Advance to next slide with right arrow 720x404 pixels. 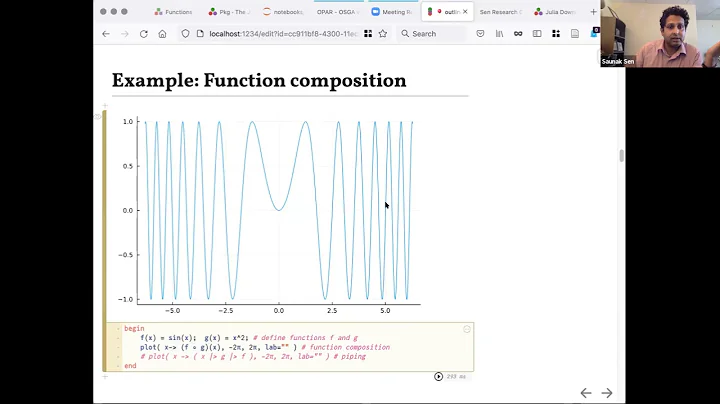pos(607,393)
